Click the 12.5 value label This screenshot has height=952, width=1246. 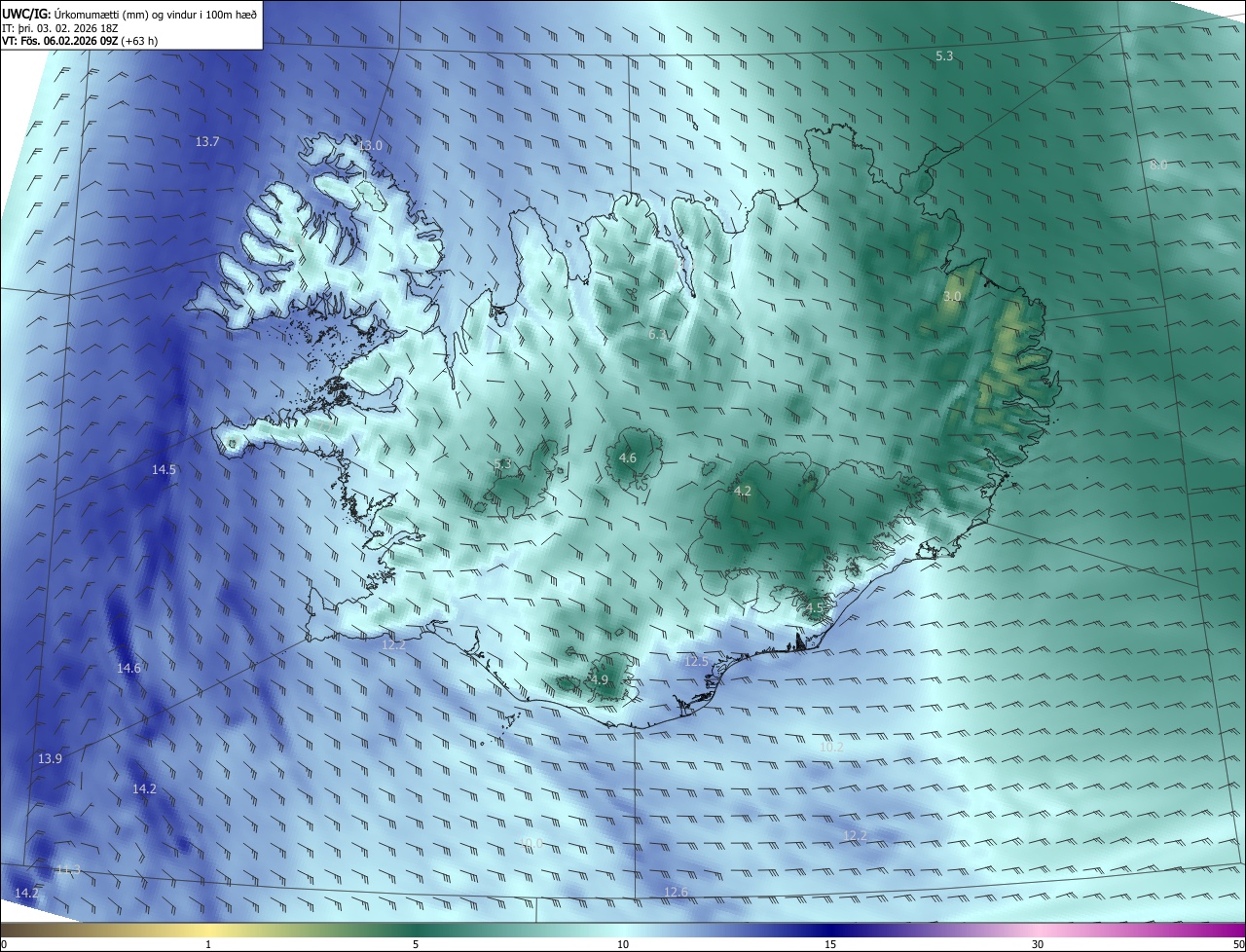(x=696, y=662)
